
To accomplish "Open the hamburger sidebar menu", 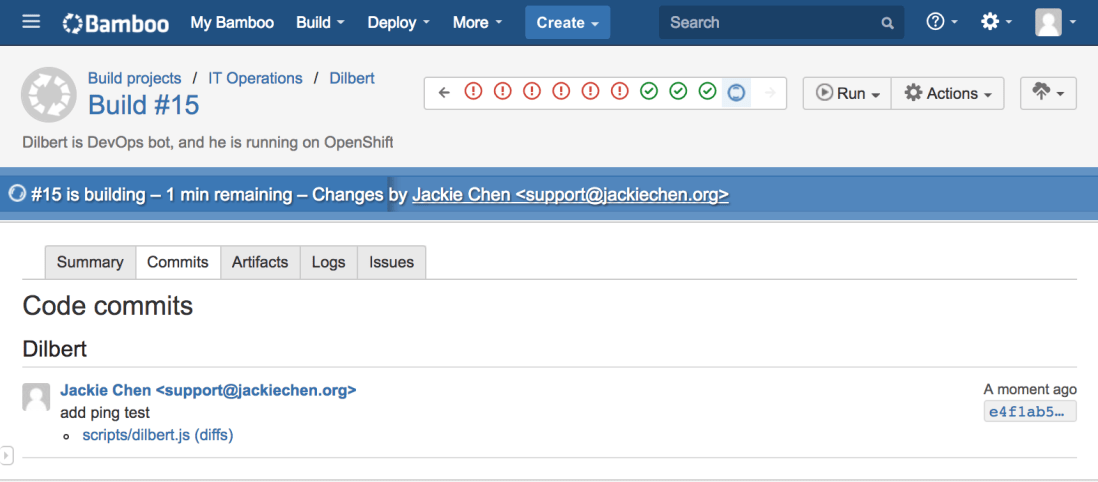I will 31,22.
